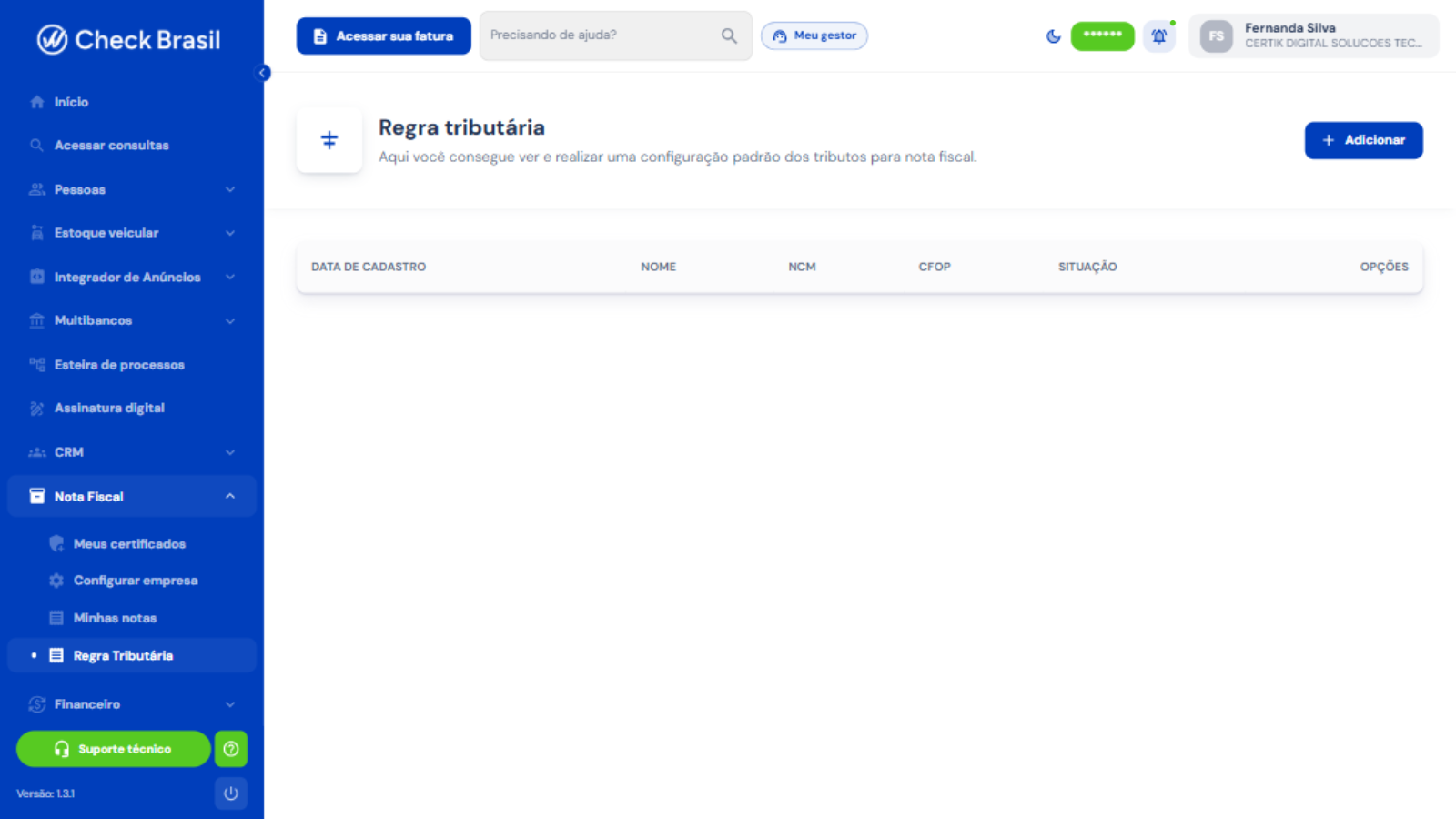
Task: Collapse the sidebar with the arrow handle
Action: (x=263, y=73)
